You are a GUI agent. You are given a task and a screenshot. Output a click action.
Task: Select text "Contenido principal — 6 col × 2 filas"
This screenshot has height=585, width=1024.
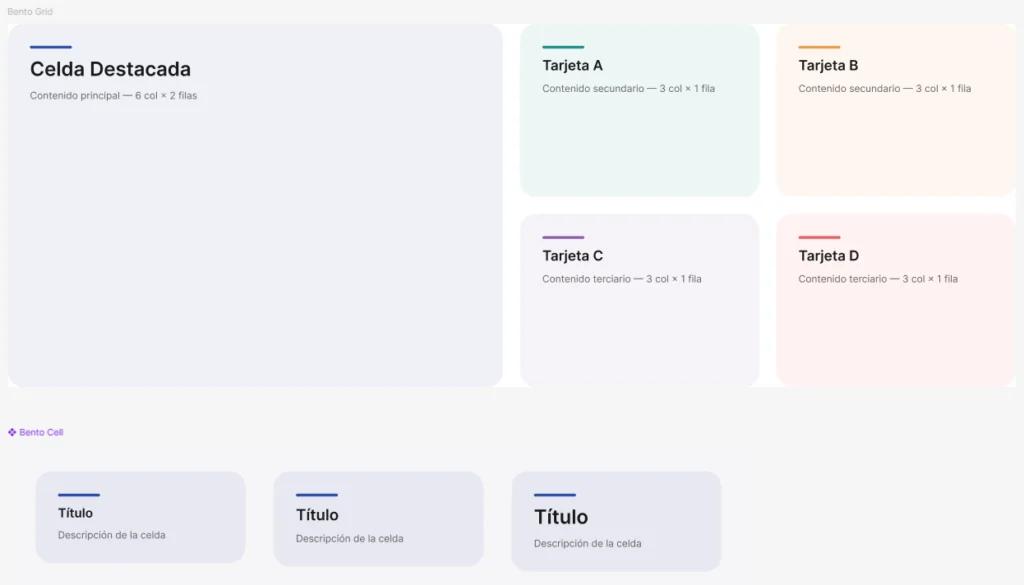pos(113,95)
